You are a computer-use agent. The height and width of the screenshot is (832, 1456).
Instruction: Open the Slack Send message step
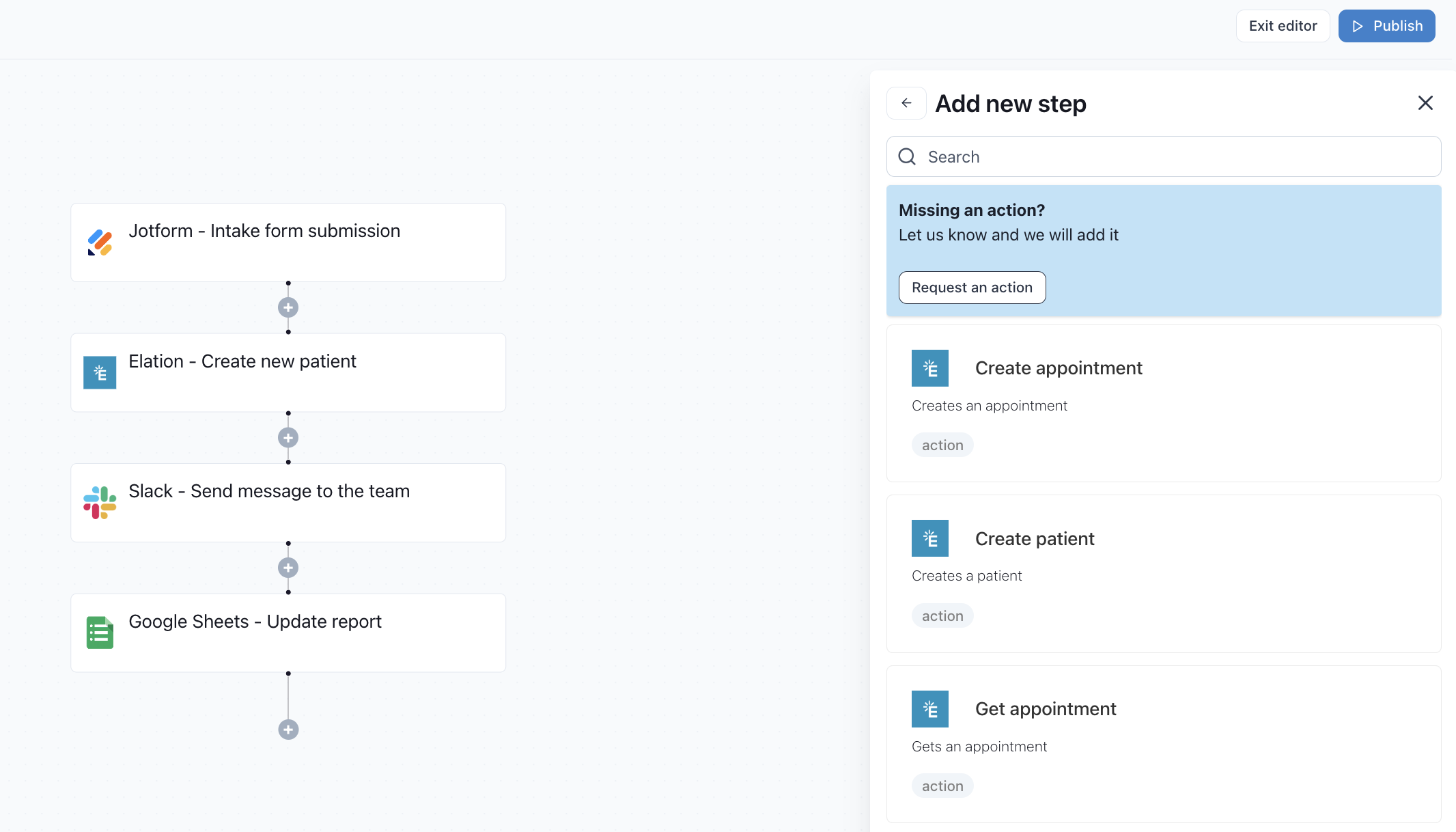point(288,503)
